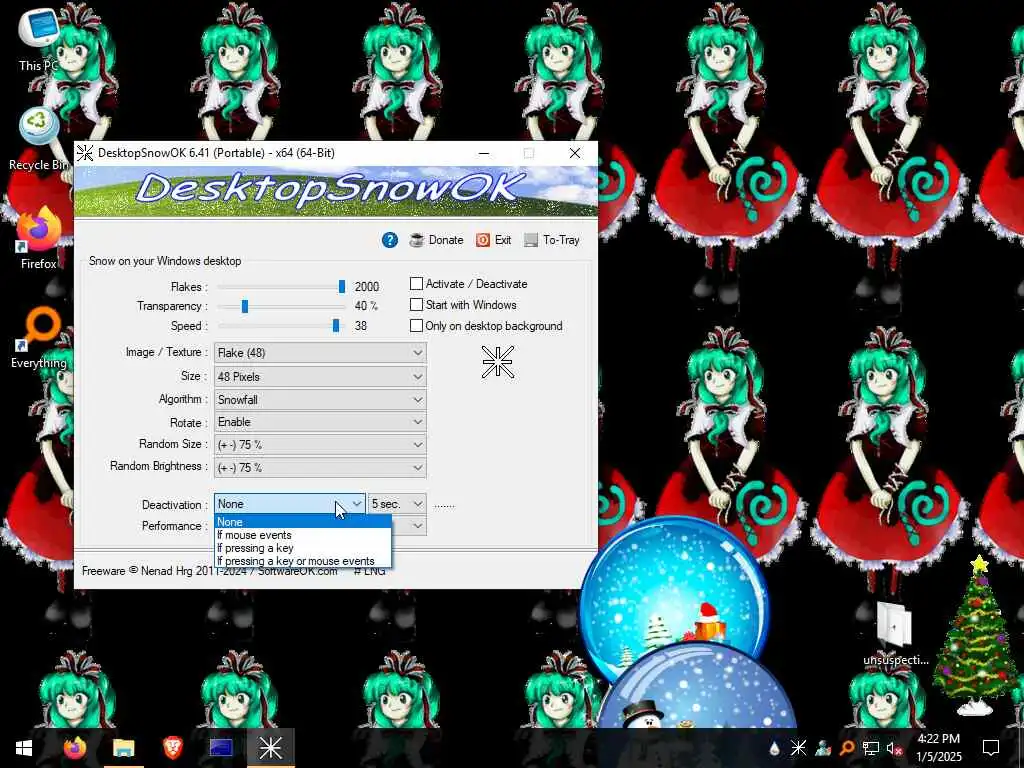Click the 'Snow on your Windows desktop' label

[165, 261]
